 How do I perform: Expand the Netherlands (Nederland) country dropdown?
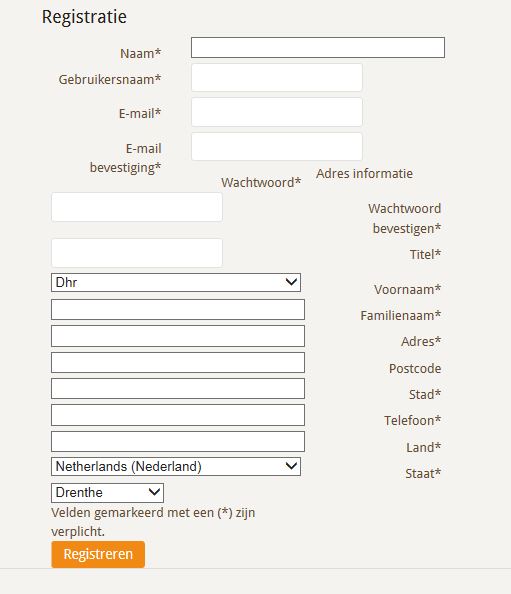pos(176,466)
